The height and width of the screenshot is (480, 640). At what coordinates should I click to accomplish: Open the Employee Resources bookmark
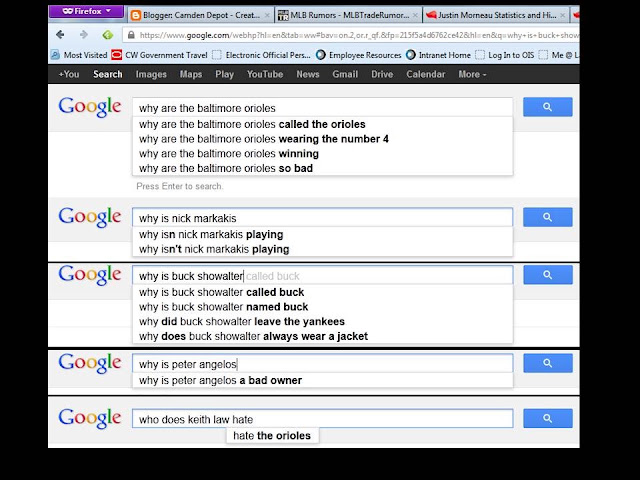pyautogui.click(x=359, y=55)
